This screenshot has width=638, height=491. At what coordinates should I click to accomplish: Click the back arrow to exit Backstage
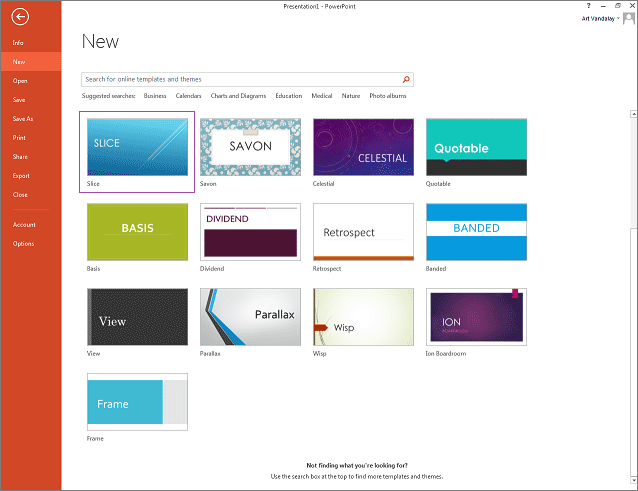(x=20, y=17)
